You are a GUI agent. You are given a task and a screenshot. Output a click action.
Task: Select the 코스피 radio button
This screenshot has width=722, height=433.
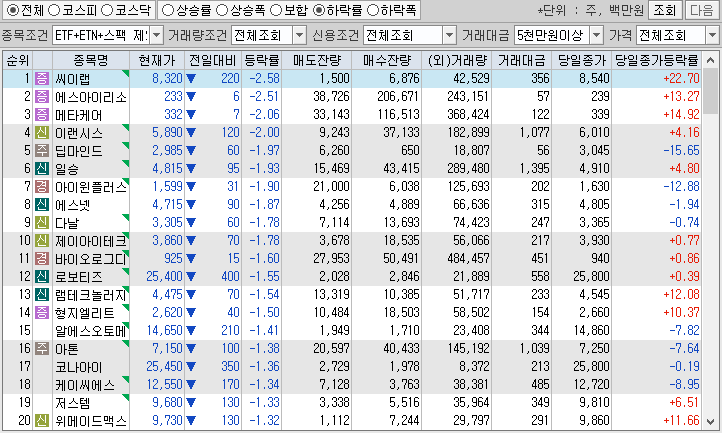(54, 10)
